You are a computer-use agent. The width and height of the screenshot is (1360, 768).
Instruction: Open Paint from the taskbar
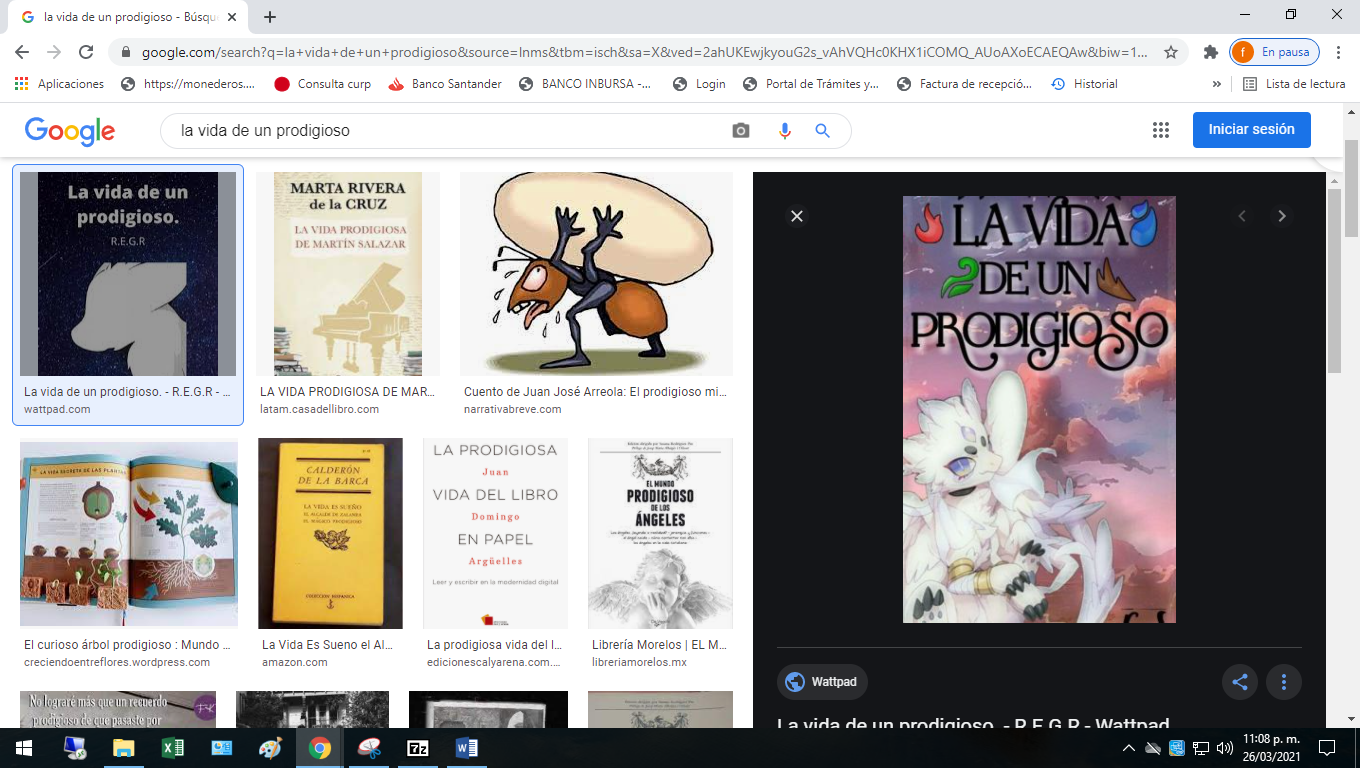[270, 747]
